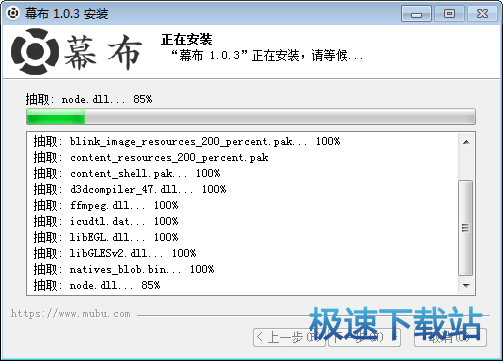Image resolution: width=503 pixels, height=361 pixels.
Task: Click the log scrollbar up arrow
Action: (466, 142)
